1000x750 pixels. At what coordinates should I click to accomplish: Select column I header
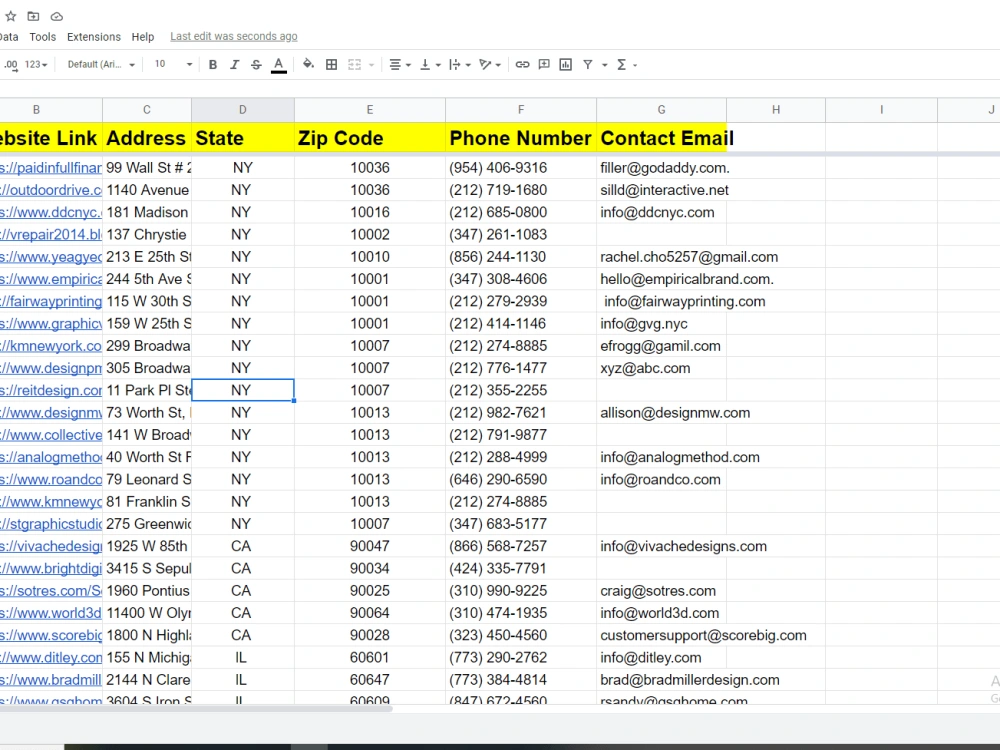pos(881,110)
